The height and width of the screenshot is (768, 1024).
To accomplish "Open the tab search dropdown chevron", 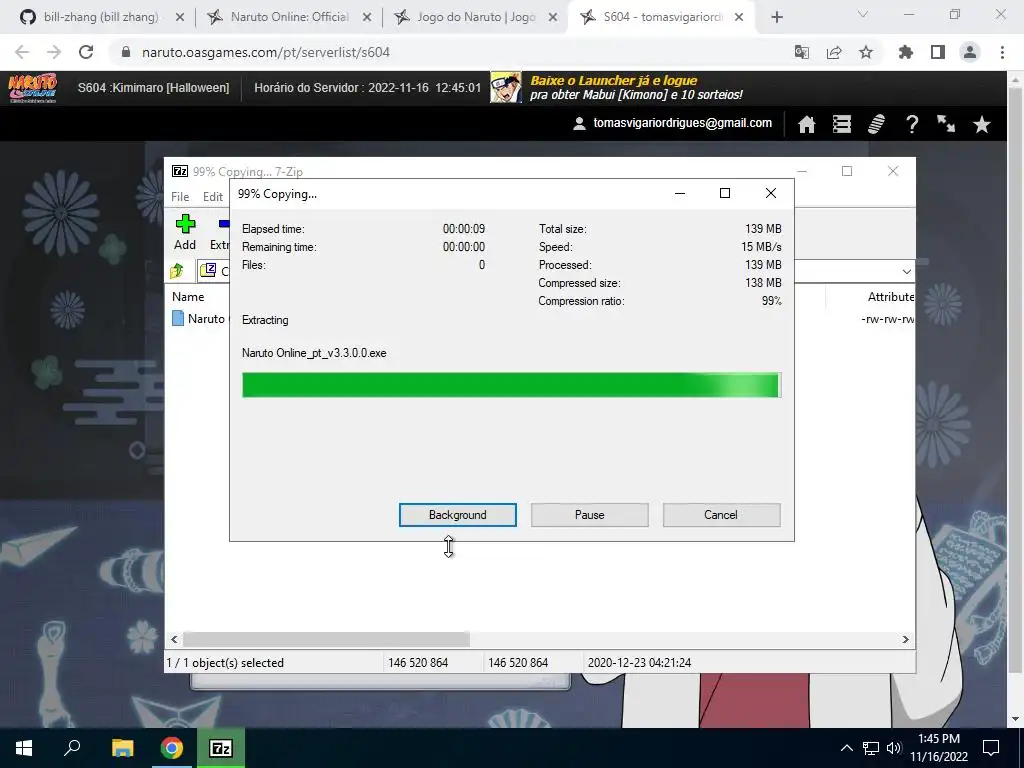I will click(863, 14).
